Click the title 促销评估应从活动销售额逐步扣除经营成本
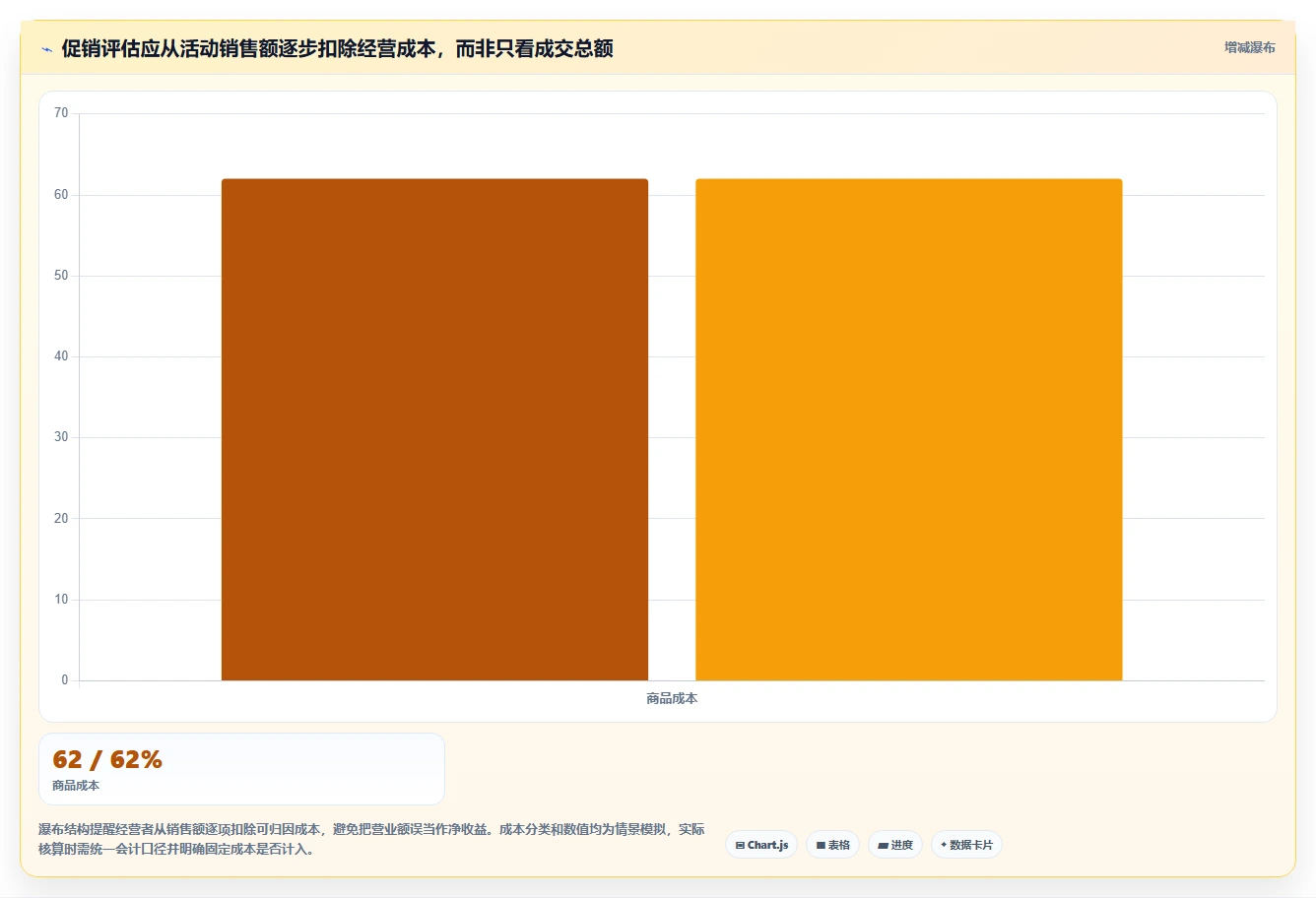The width and height of the screenshot is (1316, 898). click(337, 48)
